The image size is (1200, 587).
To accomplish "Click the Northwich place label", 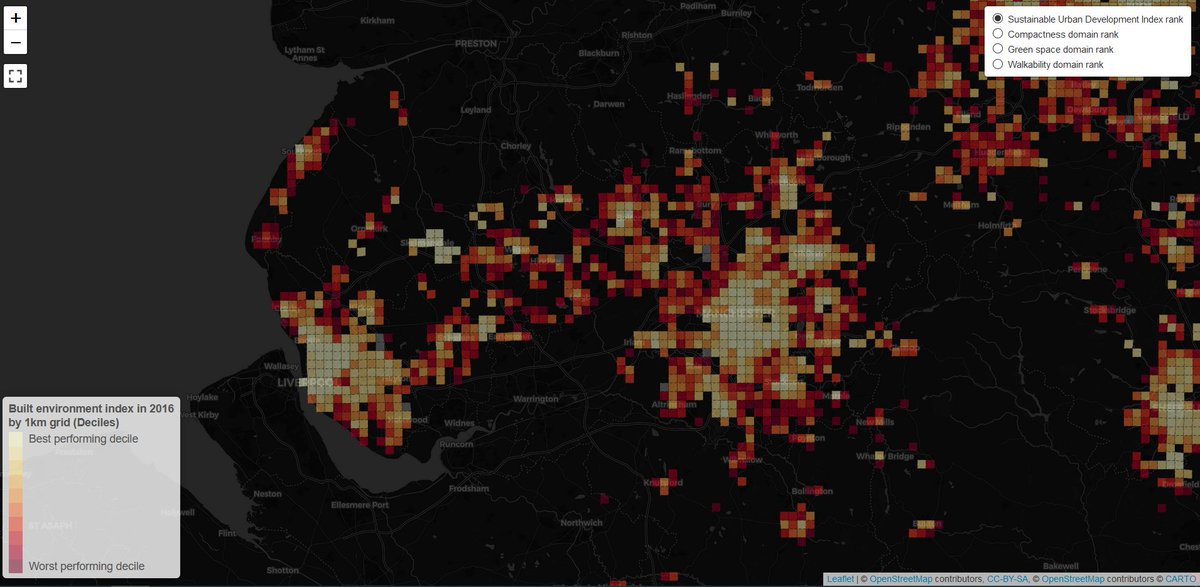I will tap(581, 523).
